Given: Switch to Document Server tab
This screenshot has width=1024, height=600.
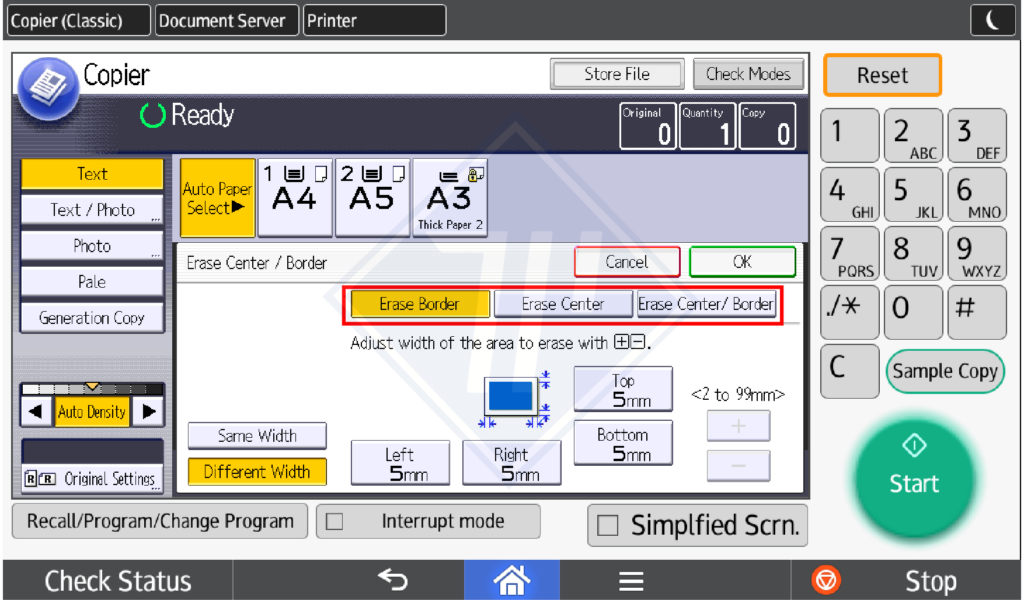Looking at the screenshot, I should pyautogui.click(x=227, y=20).
